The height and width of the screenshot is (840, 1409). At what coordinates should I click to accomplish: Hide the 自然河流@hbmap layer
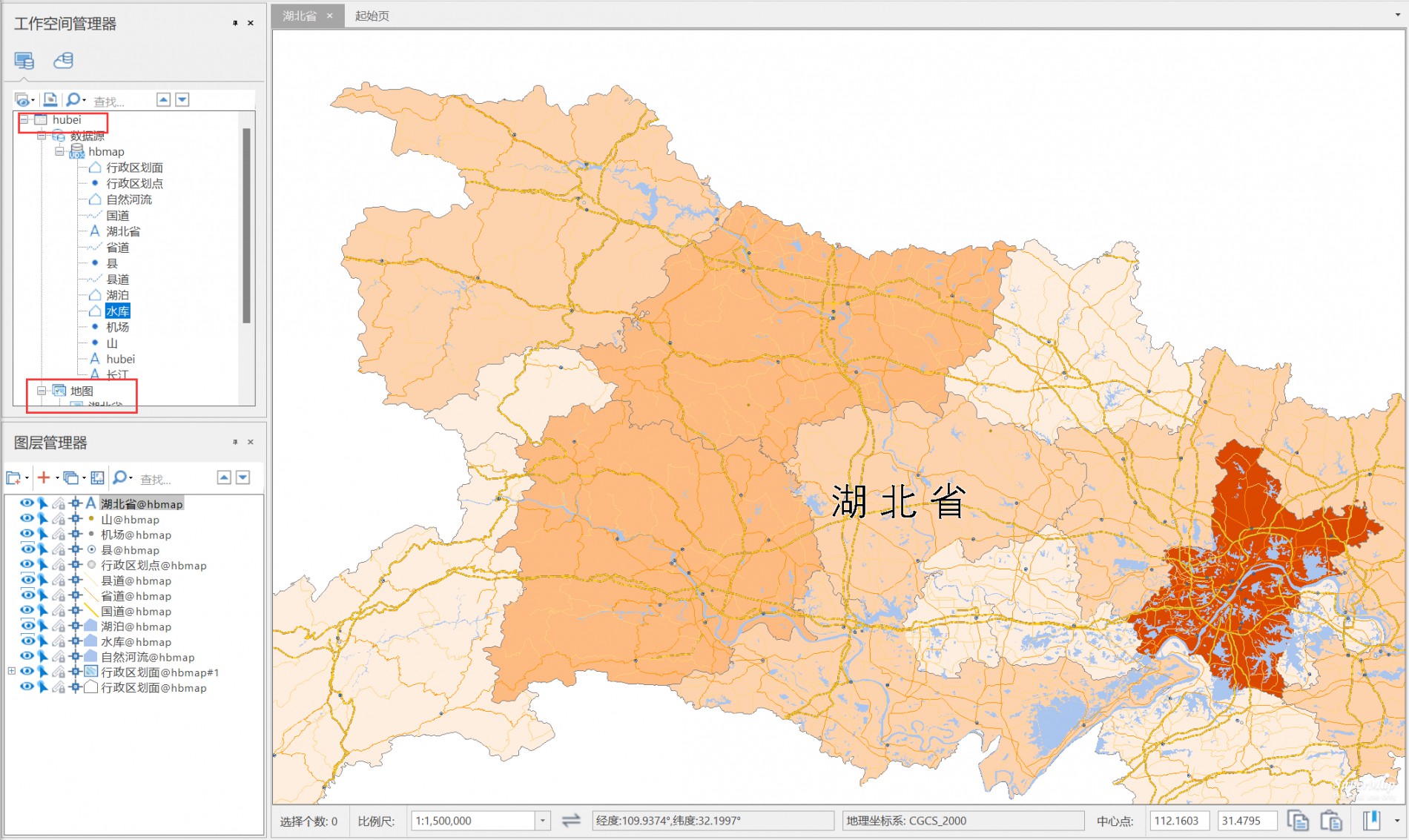[x=27, y=657]
